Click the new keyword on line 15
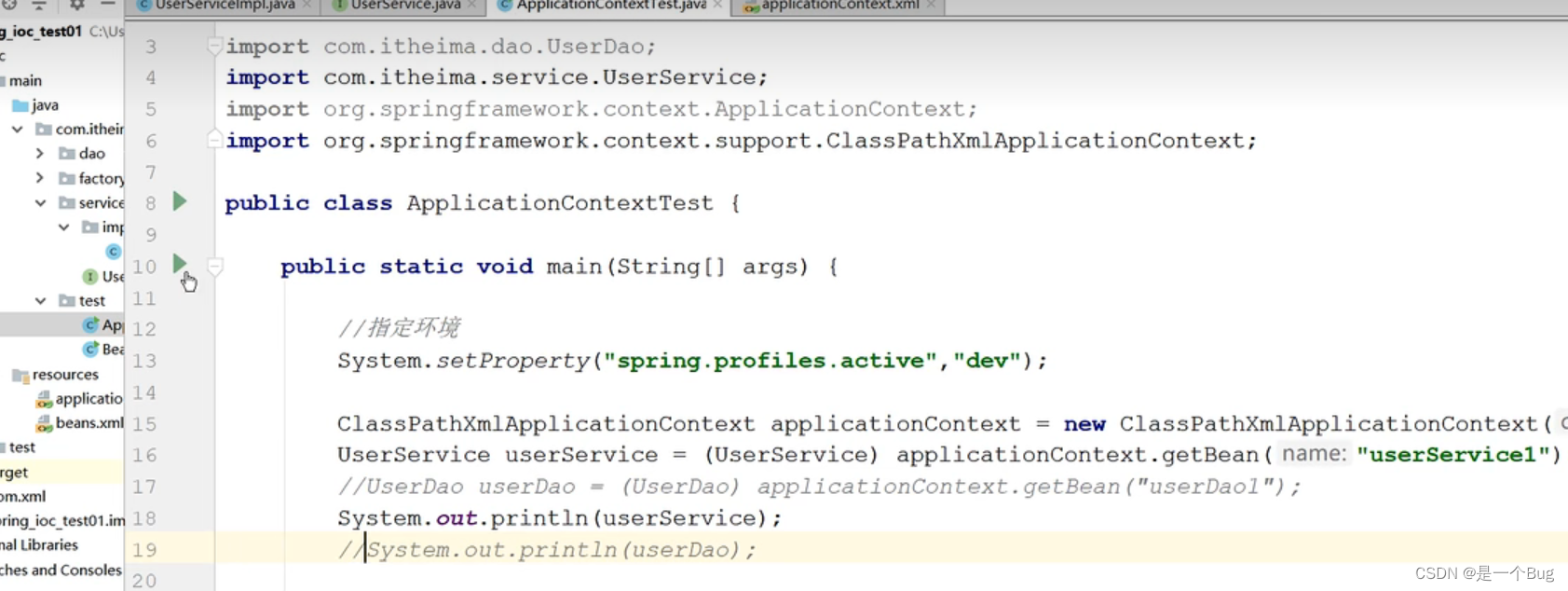 [1084, 424]
